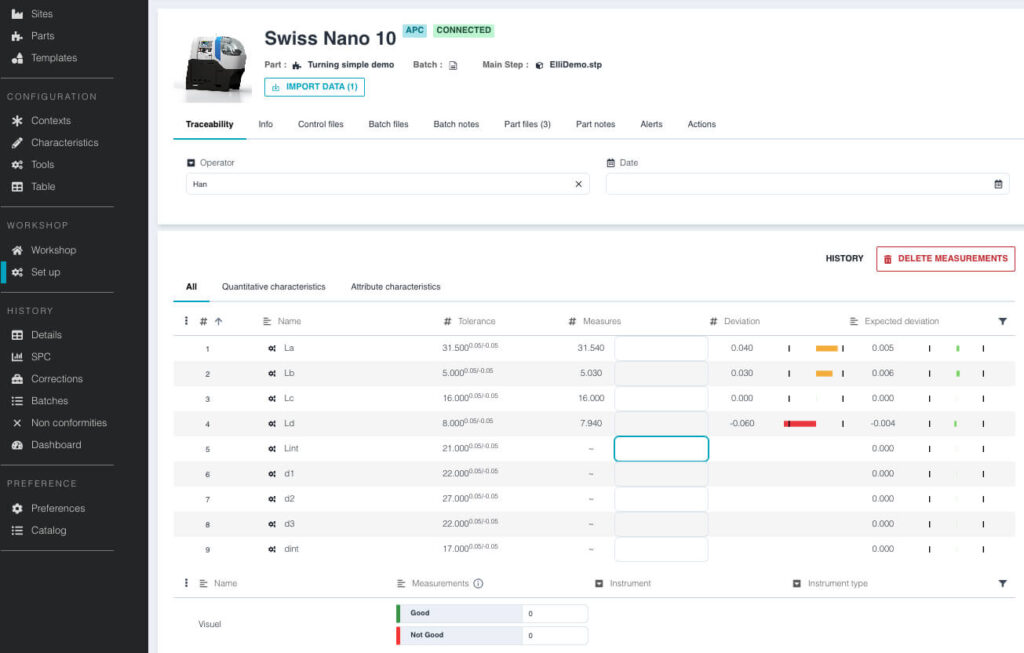Sort by Expected deviation column header
The height and width of the screenshot is (653, 1024).
click(901, 321)
